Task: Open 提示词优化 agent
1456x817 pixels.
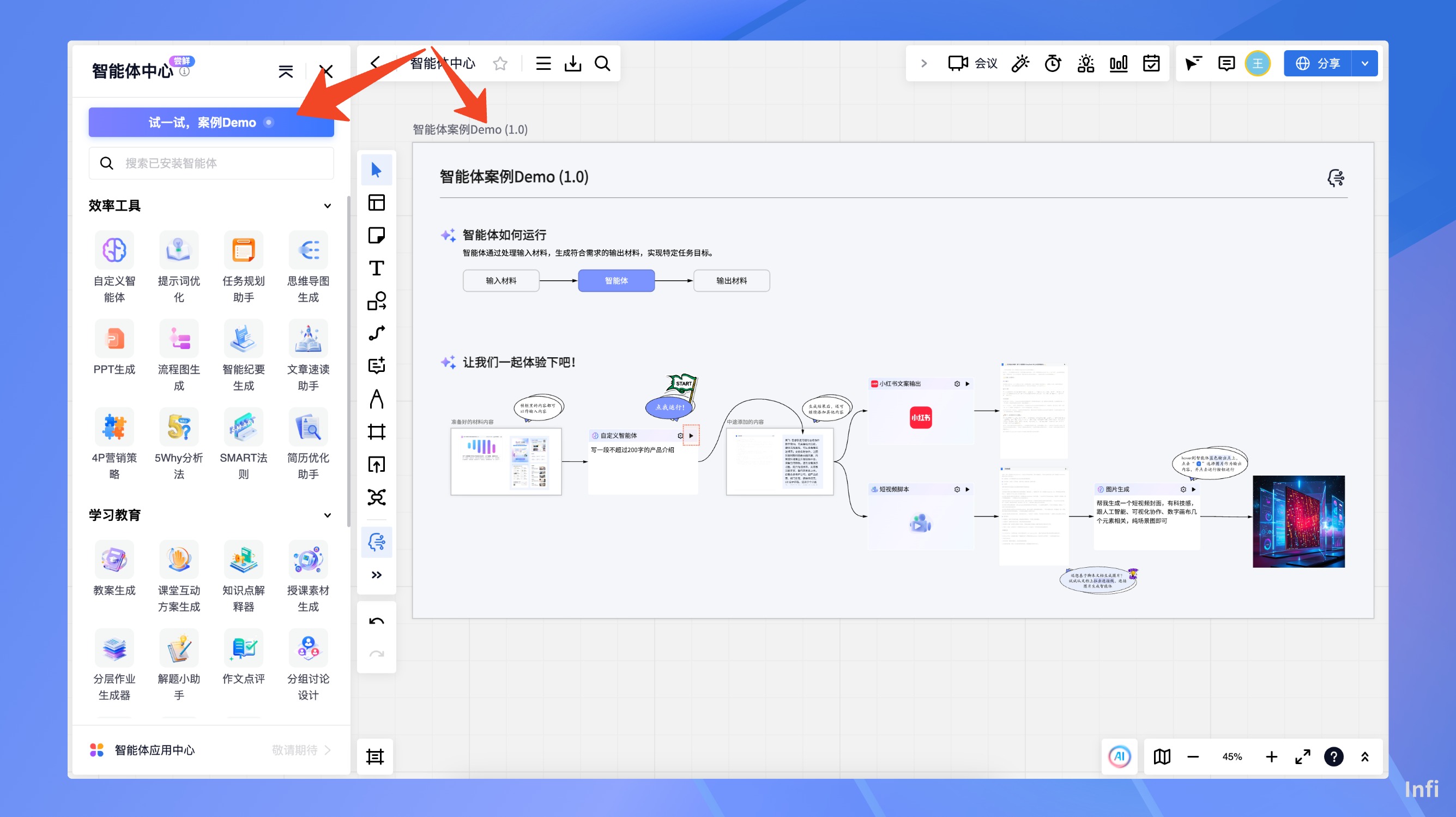Action: tap(179, 267)
